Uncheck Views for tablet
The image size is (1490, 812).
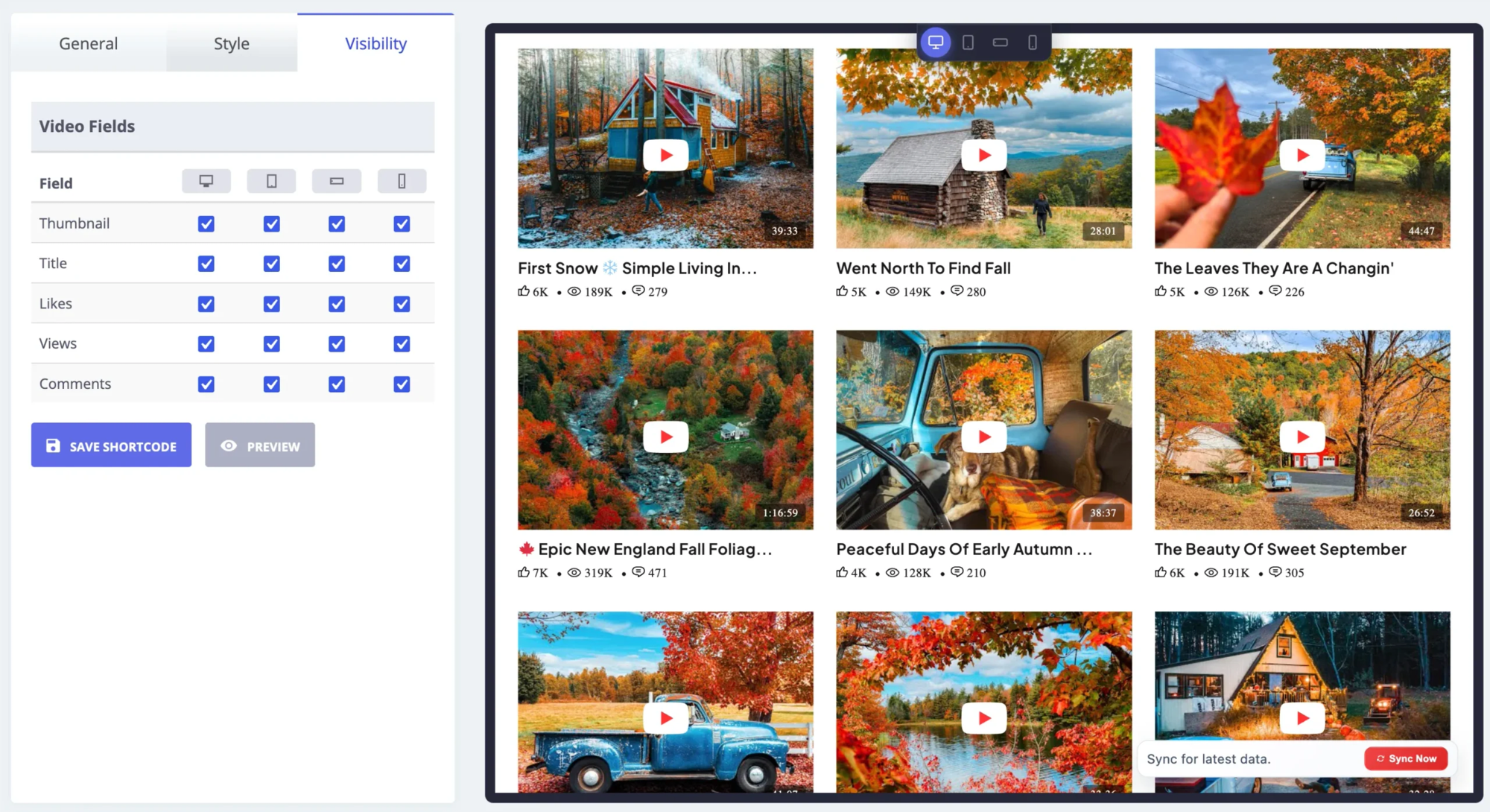click(x=272, y=344)
